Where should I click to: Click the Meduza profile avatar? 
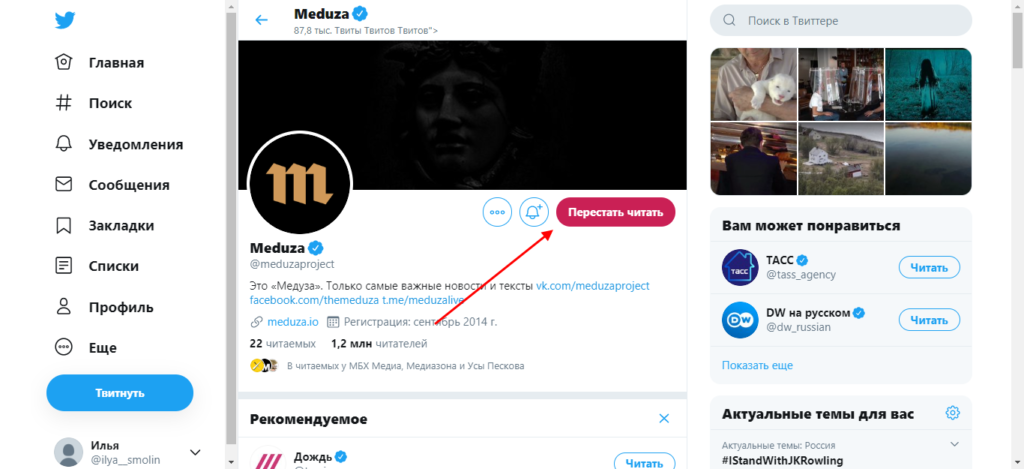(x=297, y=180)
